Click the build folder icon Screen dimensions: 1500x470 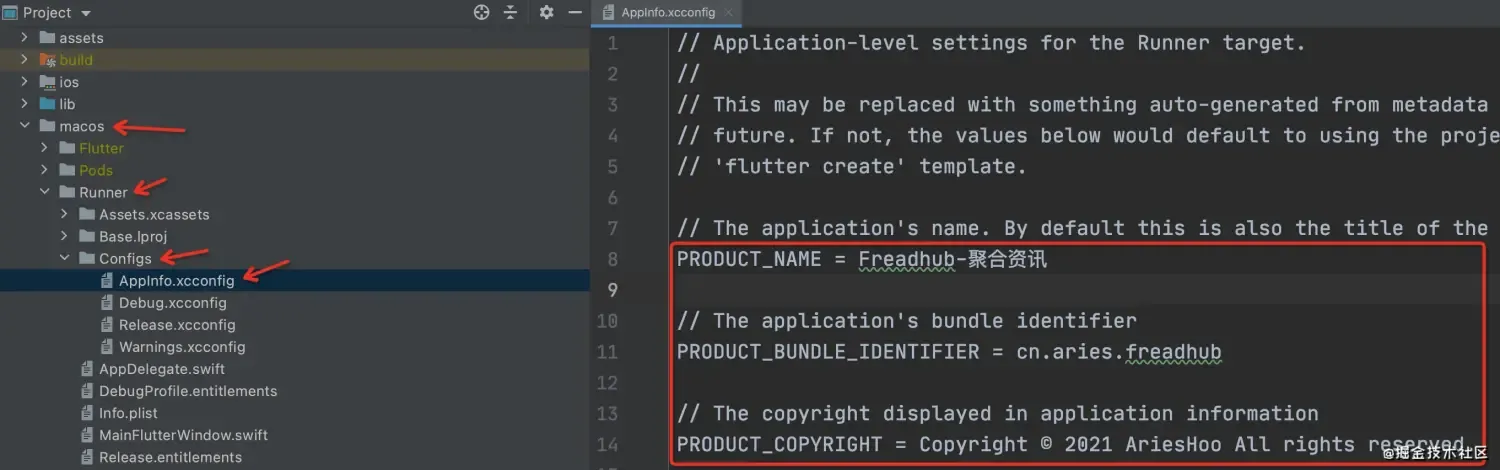[47, 60]
